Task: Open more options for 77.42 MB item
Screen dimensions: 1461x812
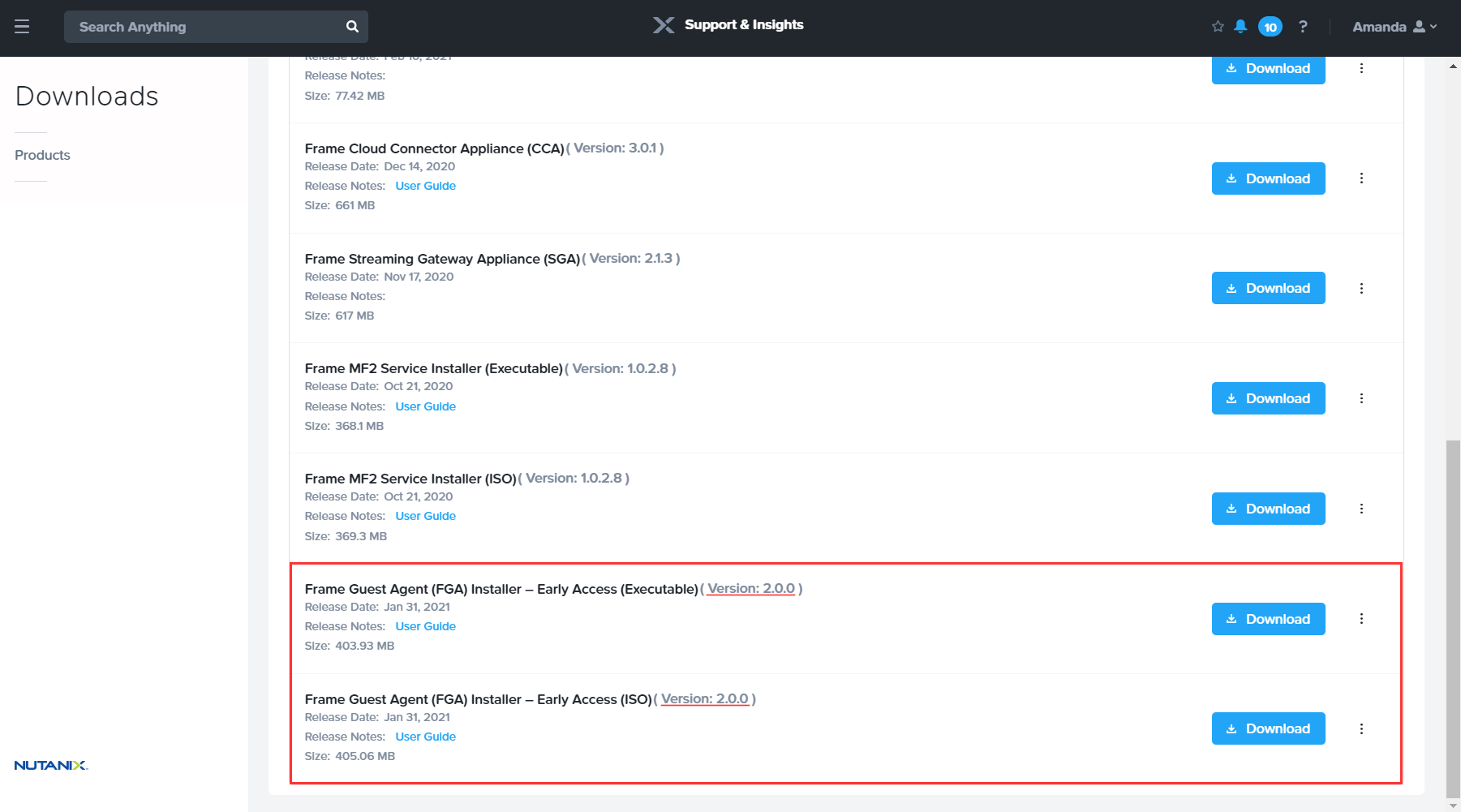Action: pos(1361,68)
